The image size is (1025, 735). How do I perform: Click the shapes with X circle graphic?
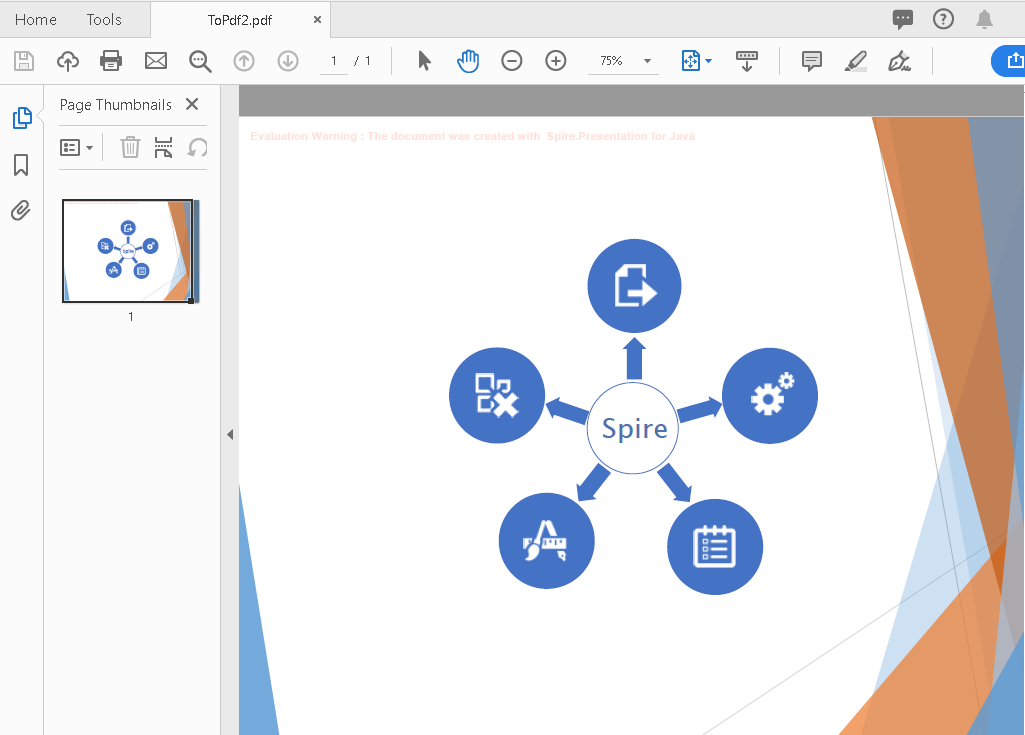click(497, 395)
